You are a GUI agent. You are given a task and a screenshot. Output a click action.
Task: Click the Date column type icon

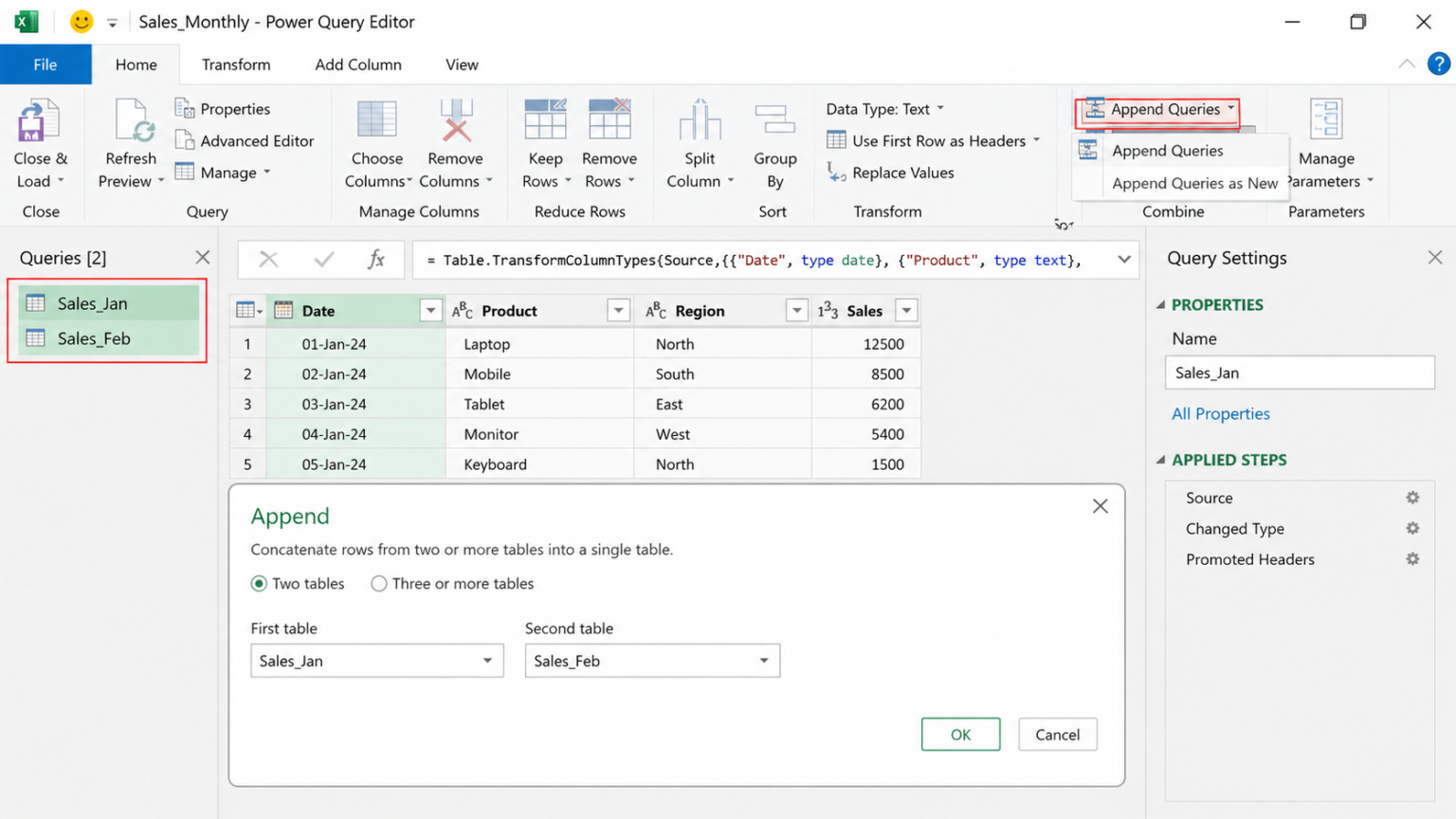click(283, 310)
